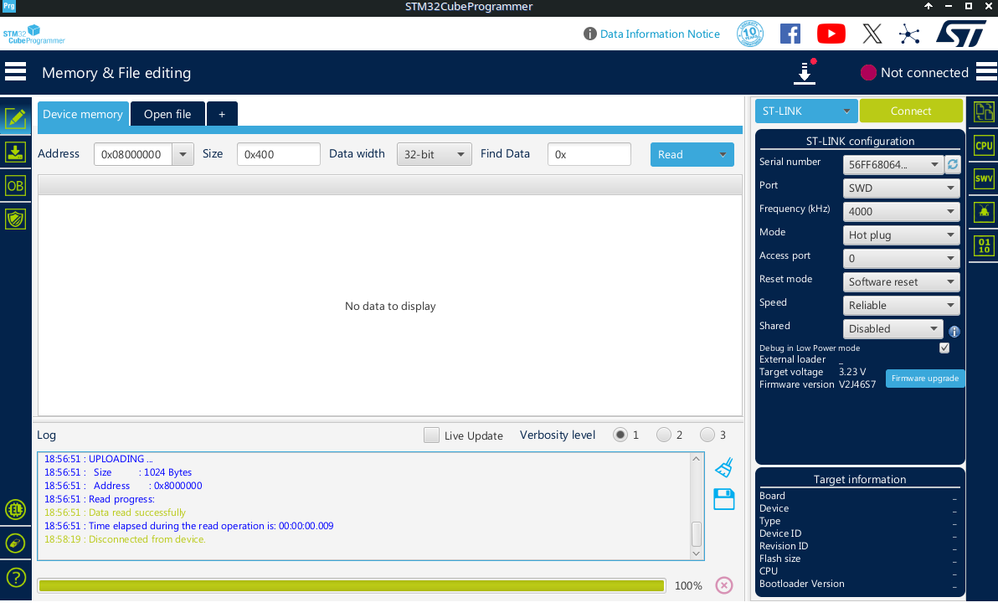Open the ST-LINK interface dropdown

[x=806, y=111]
